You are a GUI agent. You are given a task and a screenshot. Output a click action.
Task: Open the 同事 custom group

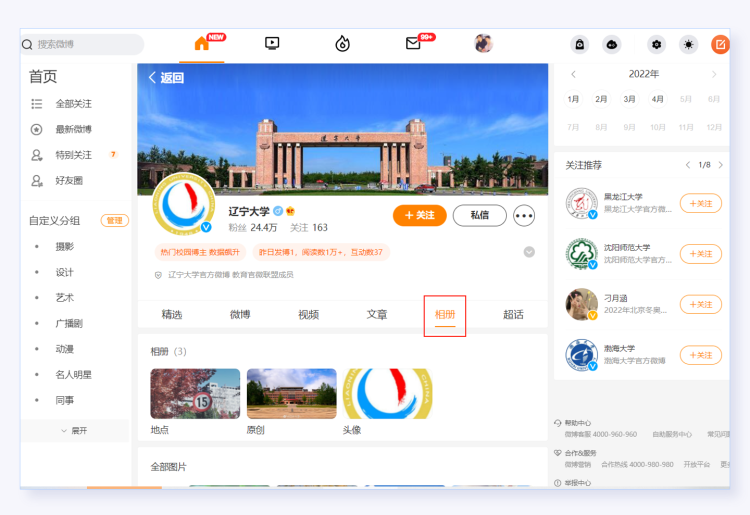click(65, 400)
